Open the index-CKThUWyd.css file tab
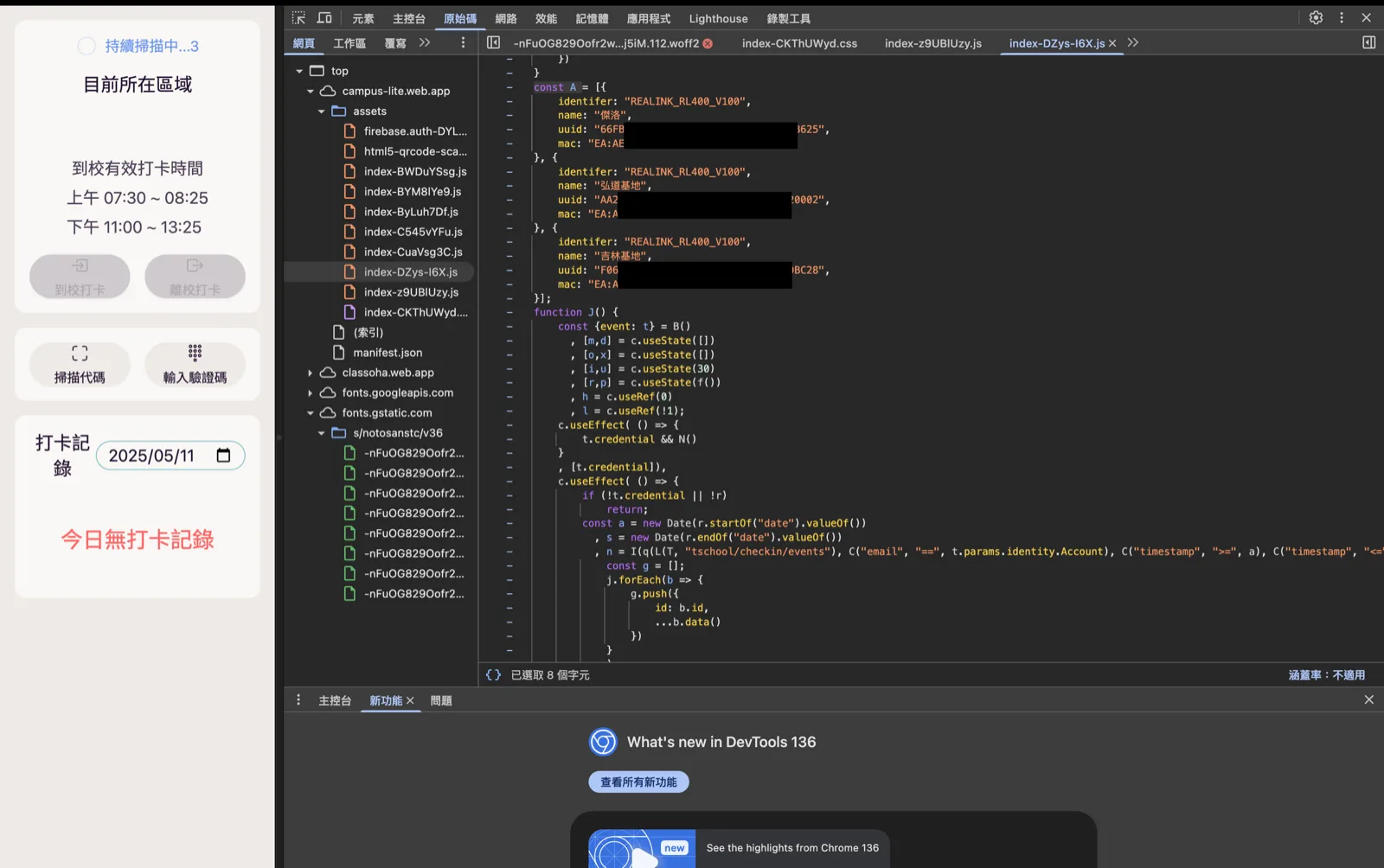 [x=799, y=43]
